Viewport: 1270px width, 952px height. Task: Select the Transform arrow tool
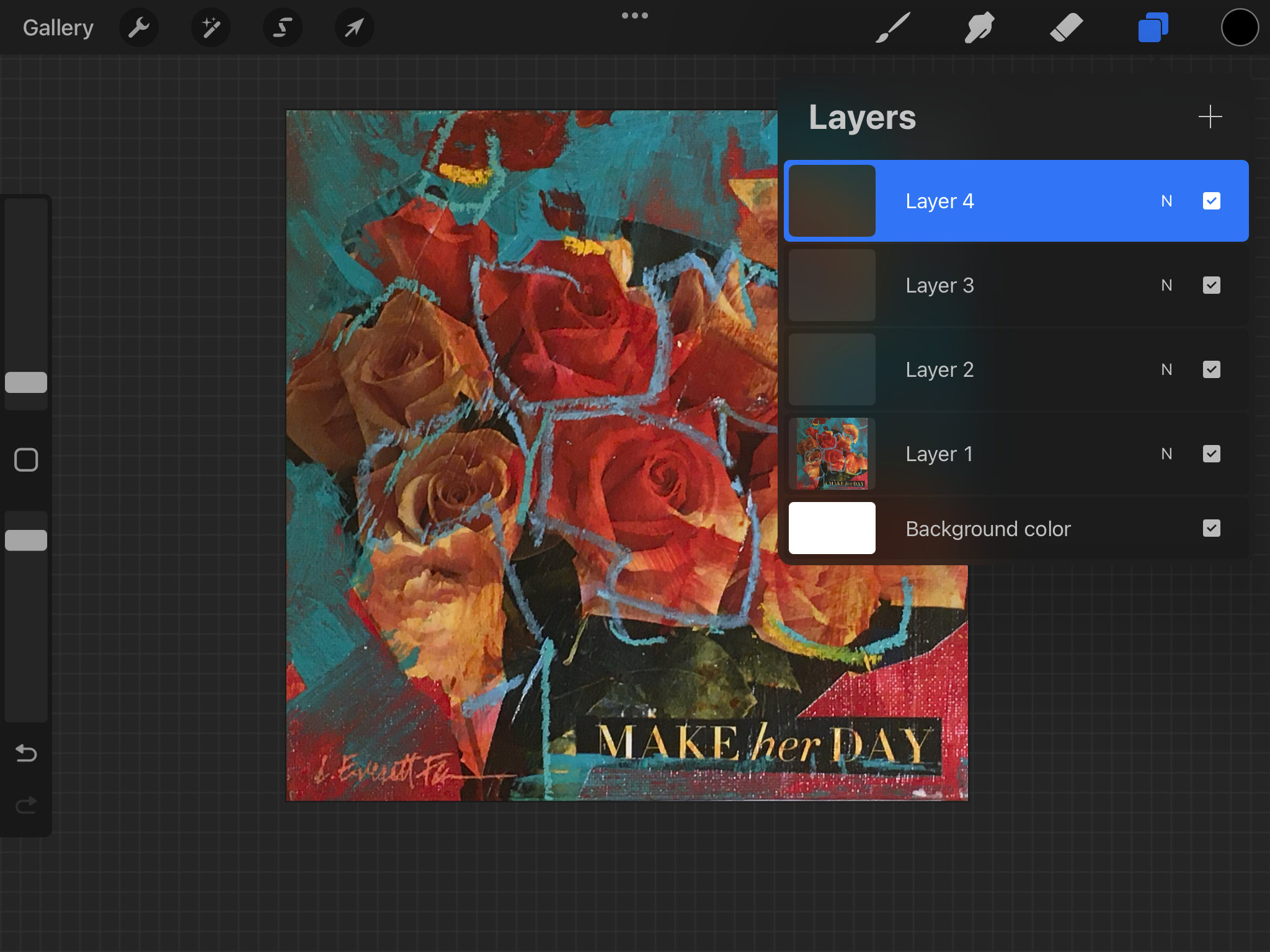point(354,27)
